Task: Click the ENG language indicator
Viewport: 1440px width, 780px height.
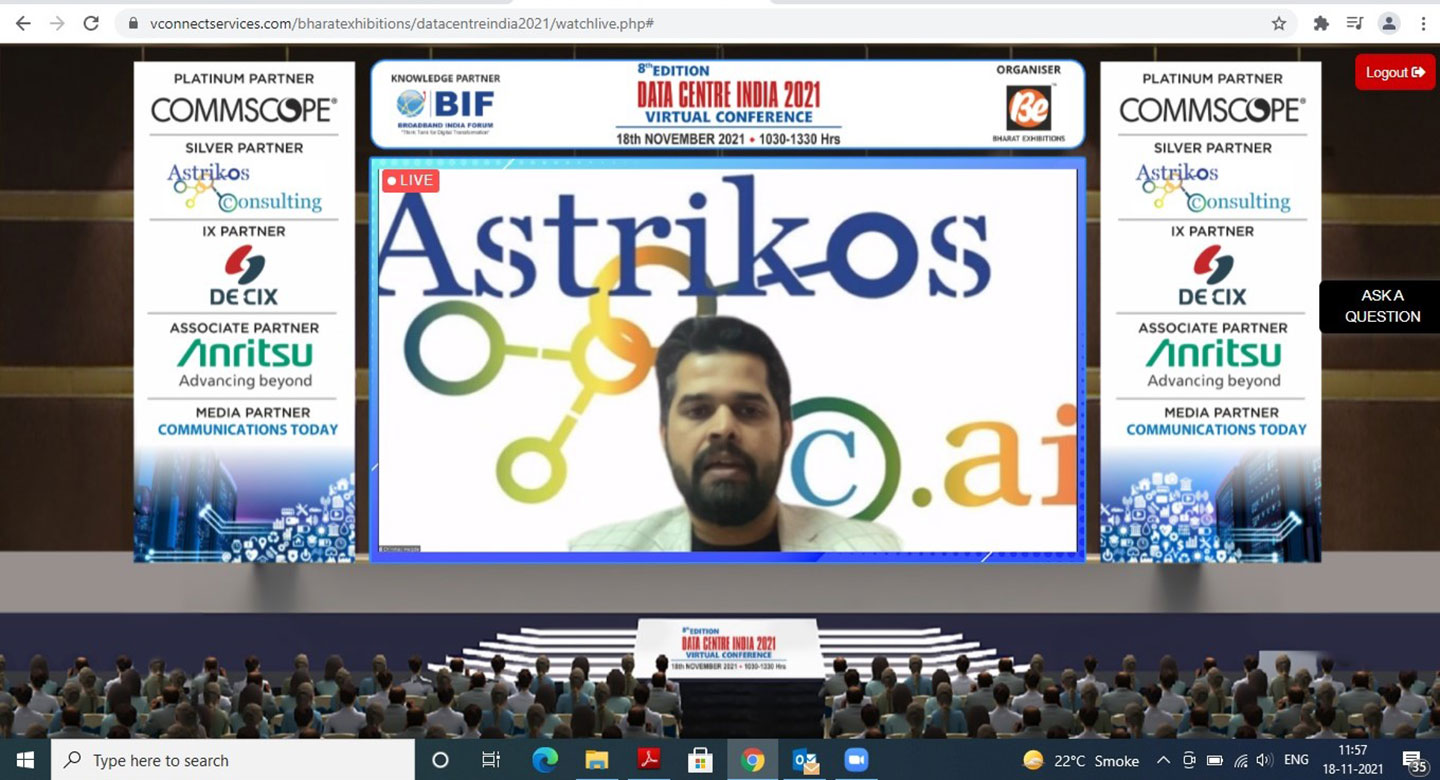Action: [x=1296, y=760]
